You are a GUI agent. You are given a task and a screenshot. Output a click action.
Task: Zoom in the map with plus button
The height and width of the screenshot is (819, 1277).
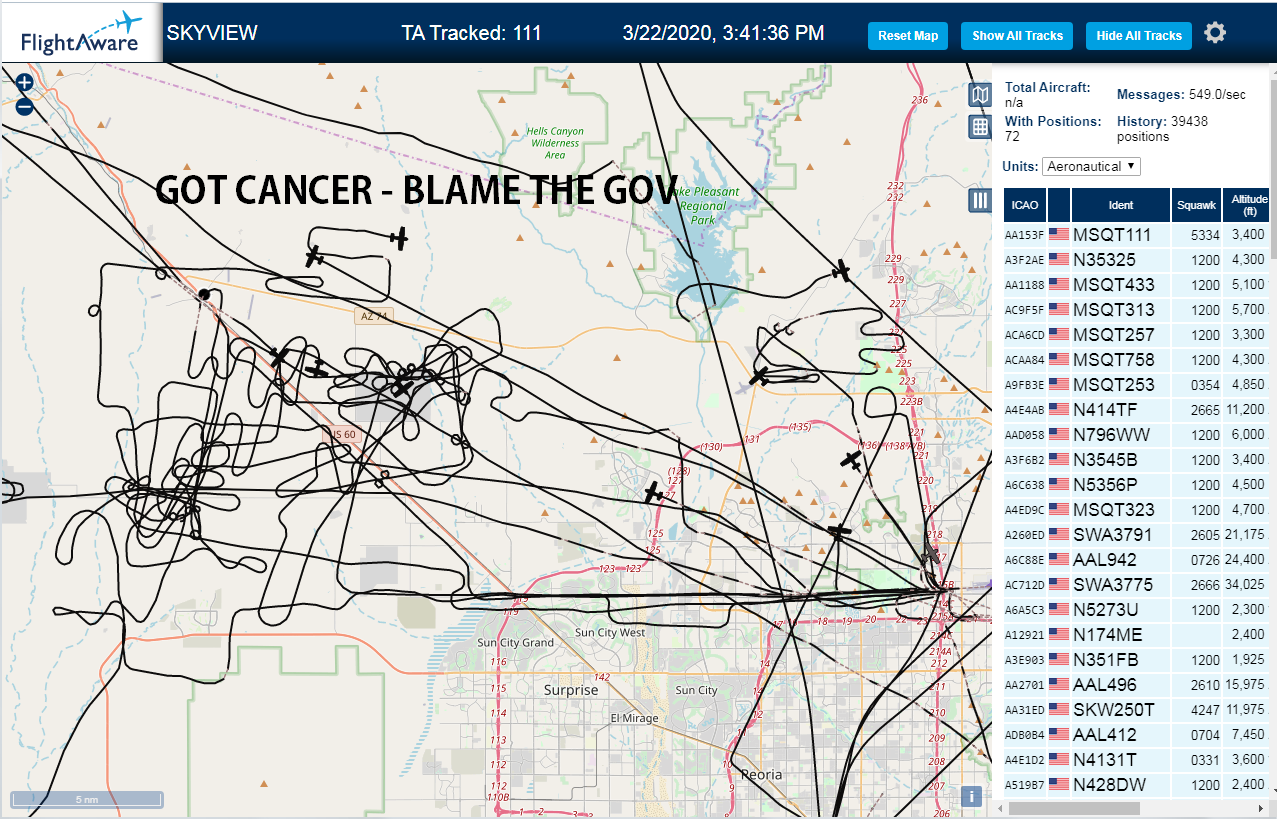[x=25, y=83]
